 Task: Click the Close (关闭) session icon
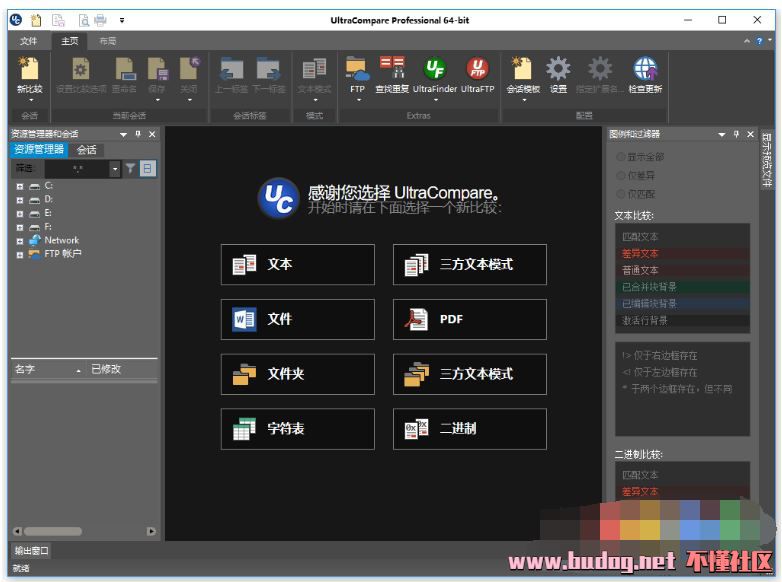pos(189,69)
